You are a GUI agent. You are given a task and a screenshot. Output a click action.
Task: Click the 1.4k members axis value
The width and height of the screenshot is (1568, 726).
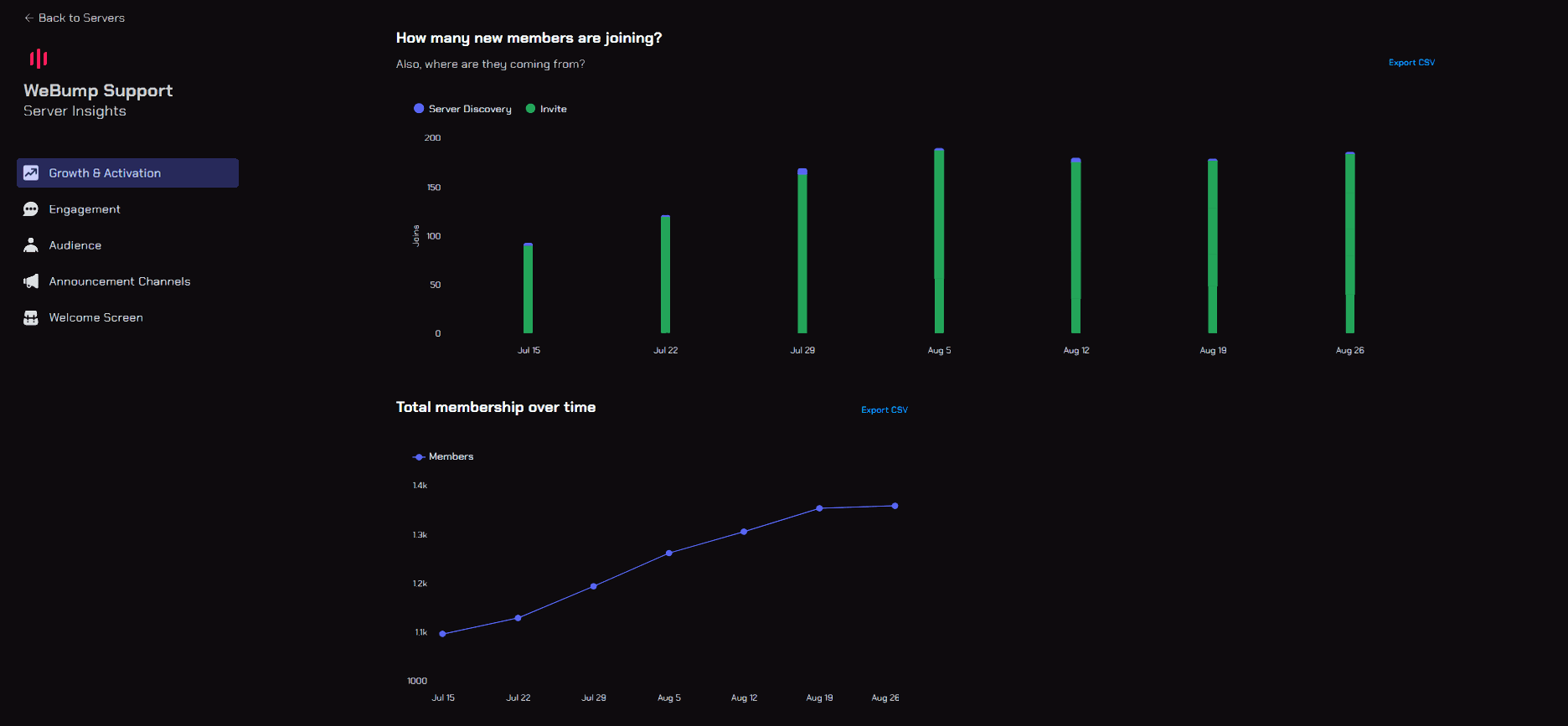coord(420,486)
